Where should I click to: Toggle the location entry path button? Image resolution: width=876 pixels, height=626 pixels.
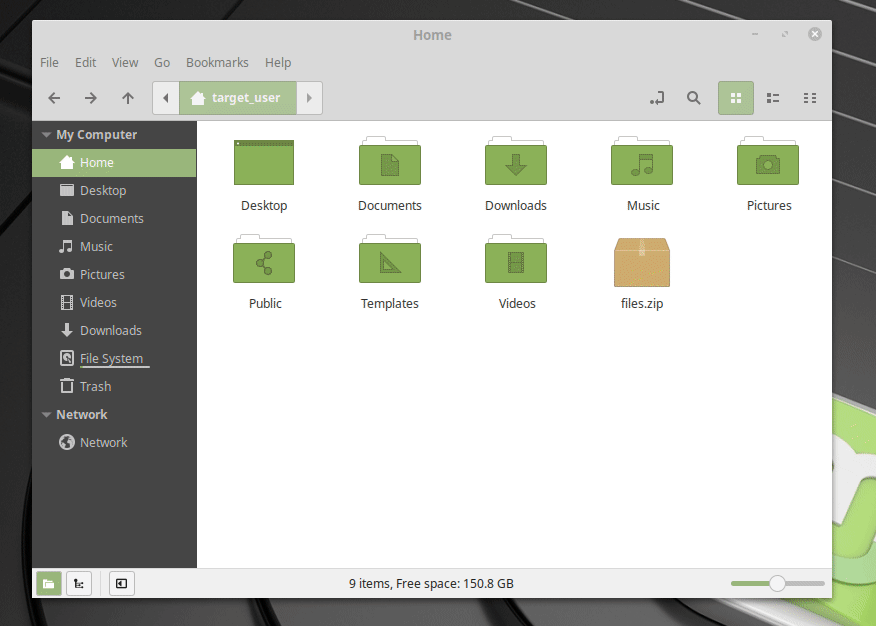(657, 98)
